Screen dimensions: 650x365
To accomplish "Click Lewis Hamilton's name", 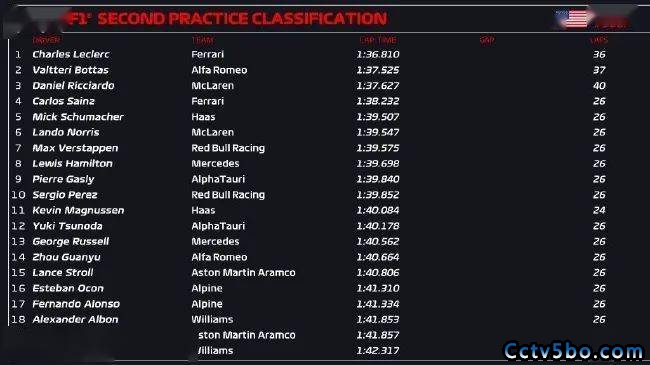I will coord(73,163).
